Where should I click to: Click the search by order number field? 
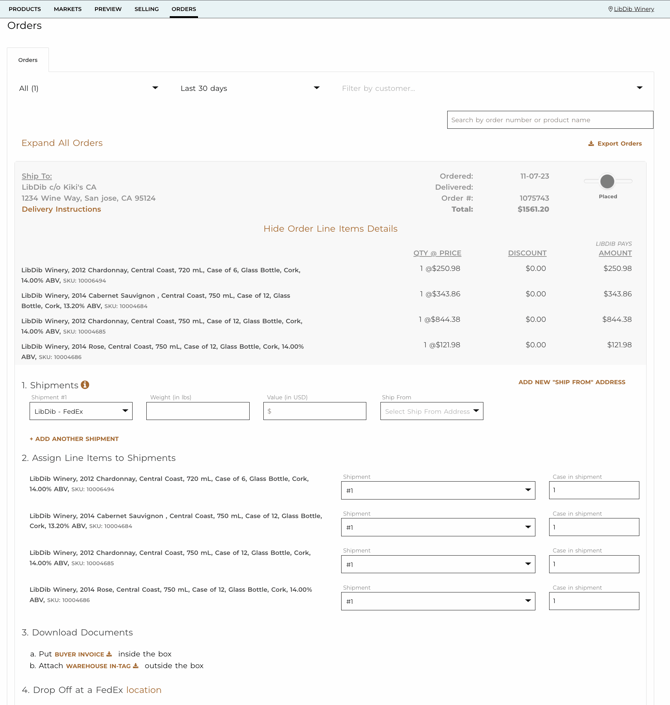click(550, 120)
